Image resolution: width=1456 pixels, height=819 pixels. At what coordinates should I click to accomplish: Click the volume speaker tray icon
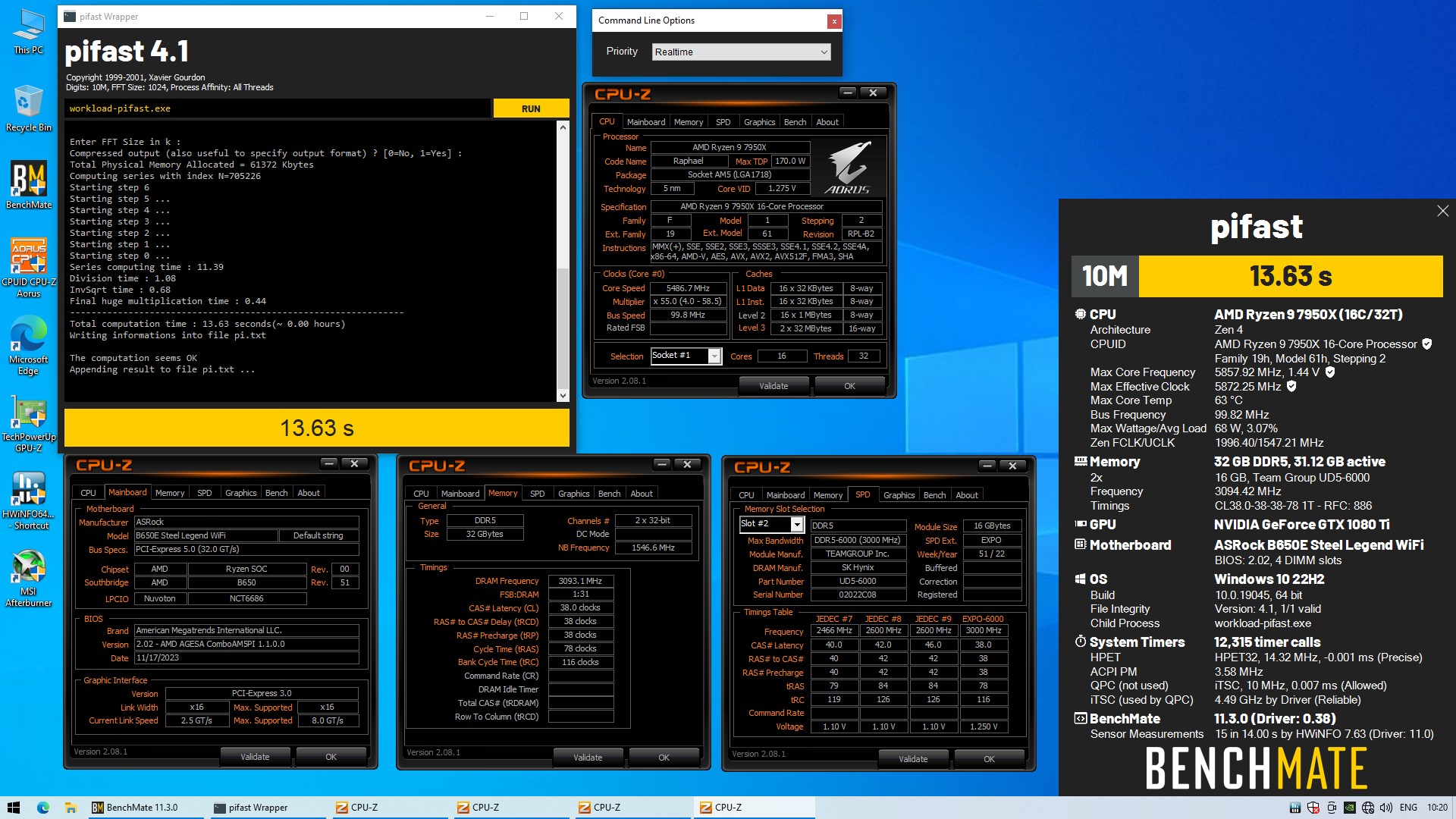(x=1386, y=808)
